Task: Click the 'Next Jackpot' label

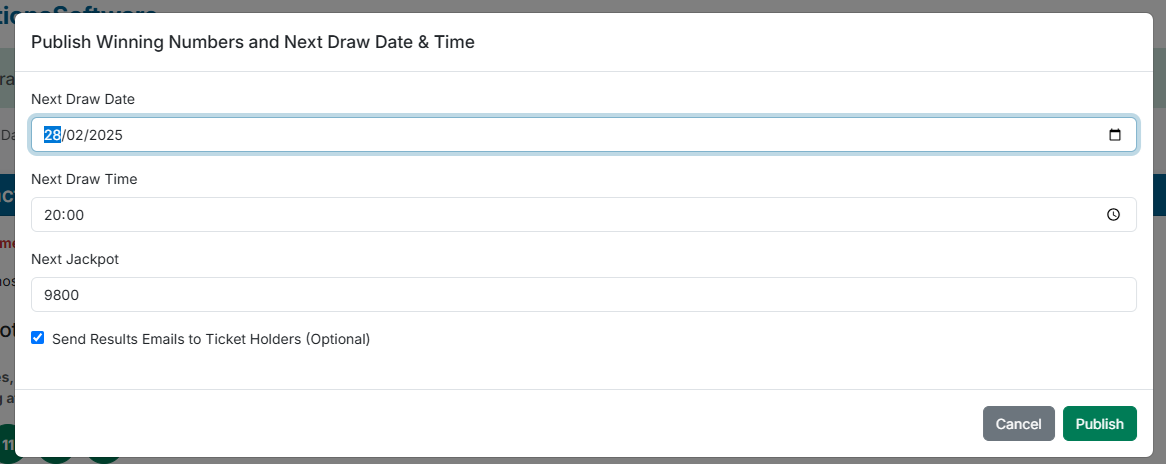Action: (75, 259)
